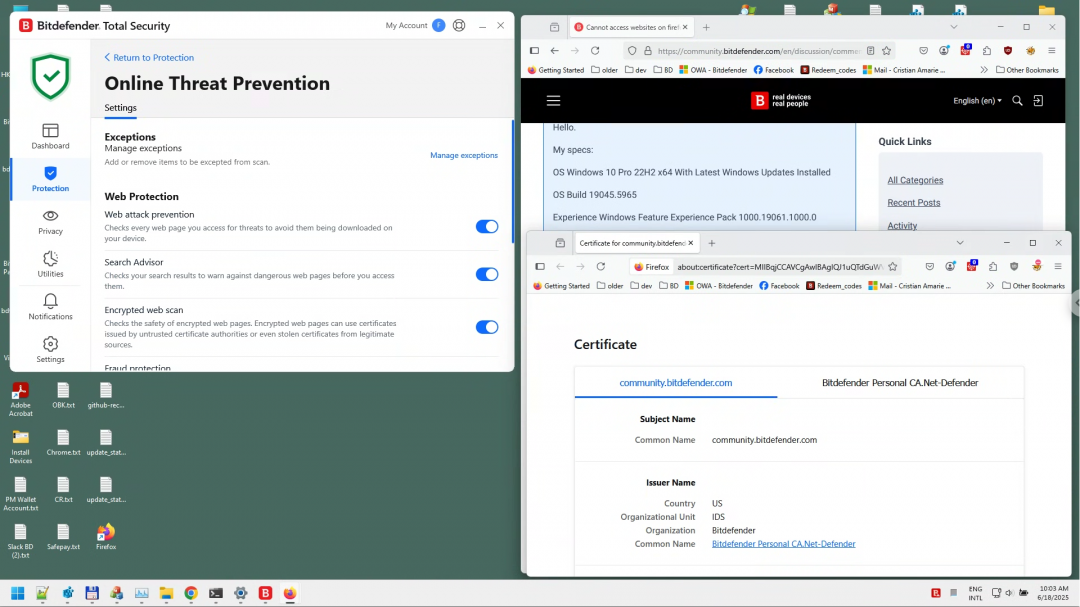Image resolution: width=1080 pixels, height=607 pixels.
Task: Select the 'Cannot access websites' tab in Firefox
Action: (x=631, y=28)
